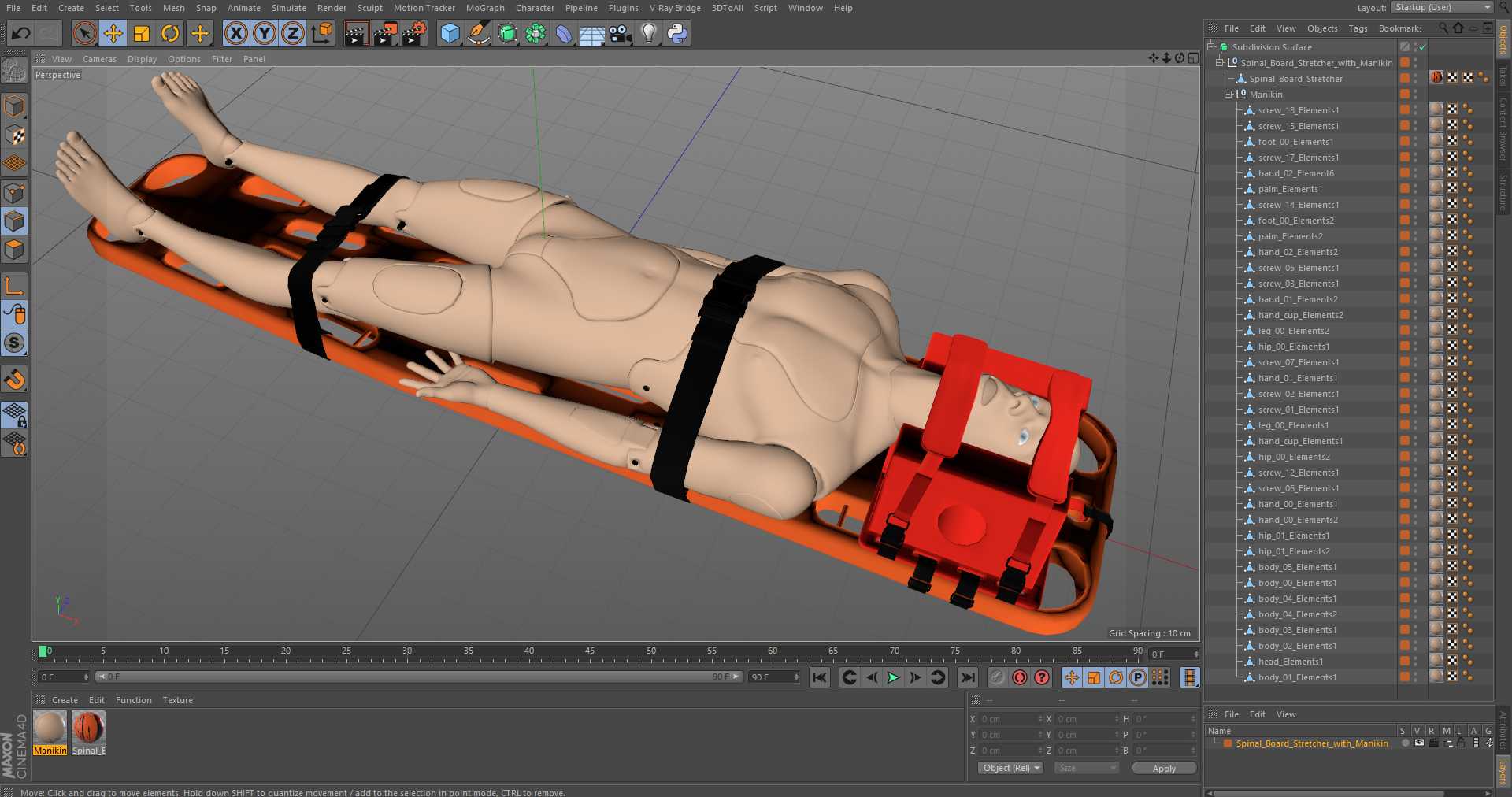The image size is (1512, 797).
Task: Click the Python icon in toolbar
Action: 676,33
